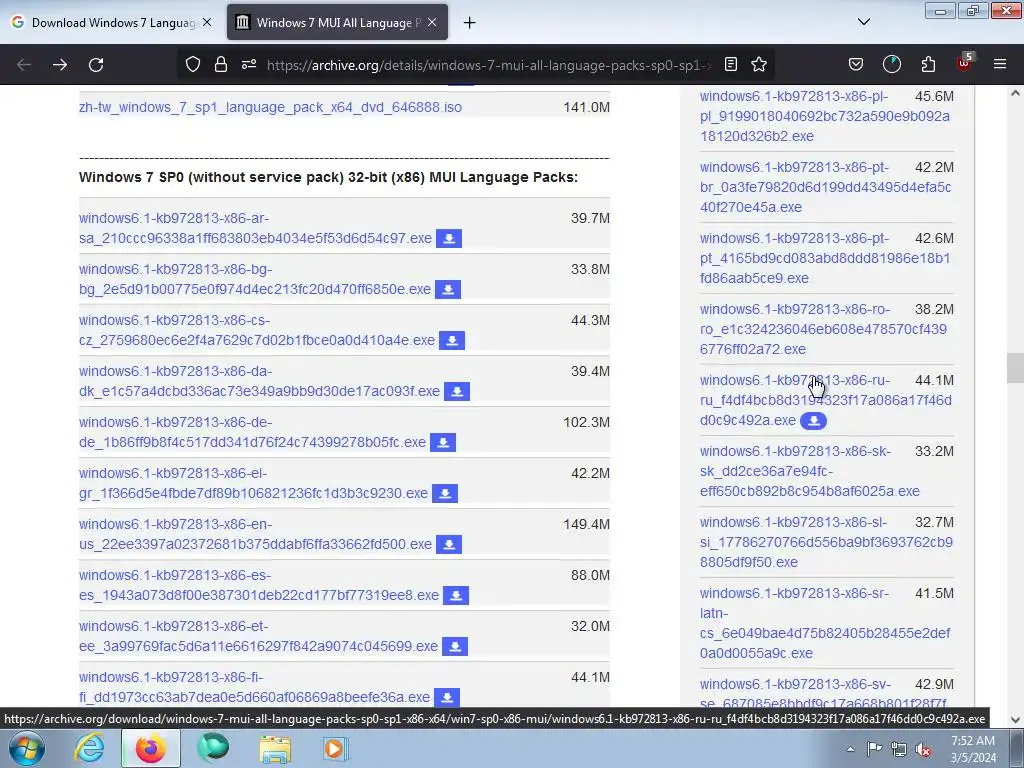Show site security padlock information
This screenshot has height=768, width=1024.
click(221, 64)
